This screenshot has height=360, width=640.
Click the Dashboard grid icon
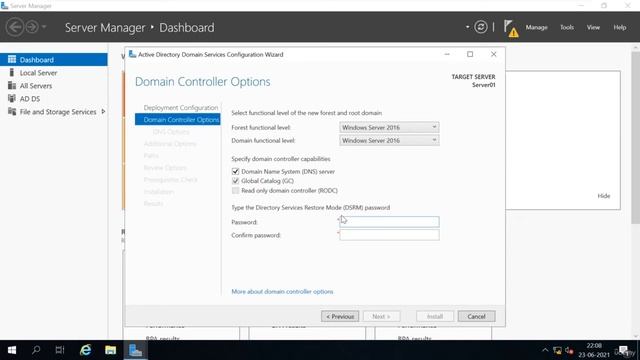coord(12,59)
